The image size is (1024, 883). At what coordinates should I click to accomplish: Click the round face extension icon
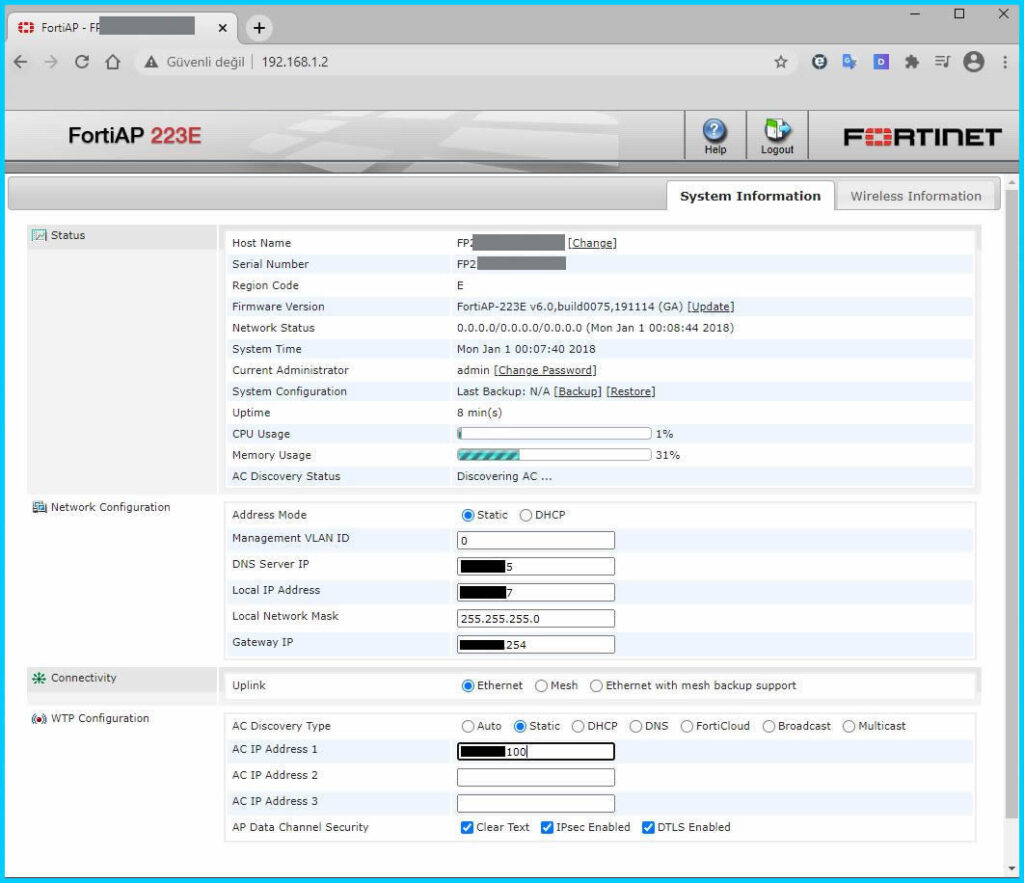coord(819,62)
